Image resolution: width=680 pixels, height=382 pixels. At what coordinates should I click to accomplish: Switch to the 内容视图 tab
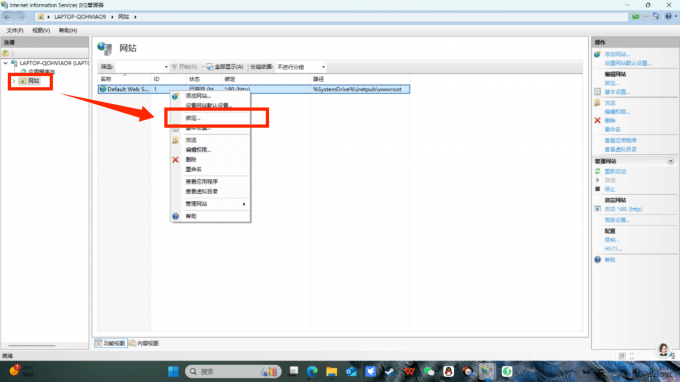click(x=144, y=343)
